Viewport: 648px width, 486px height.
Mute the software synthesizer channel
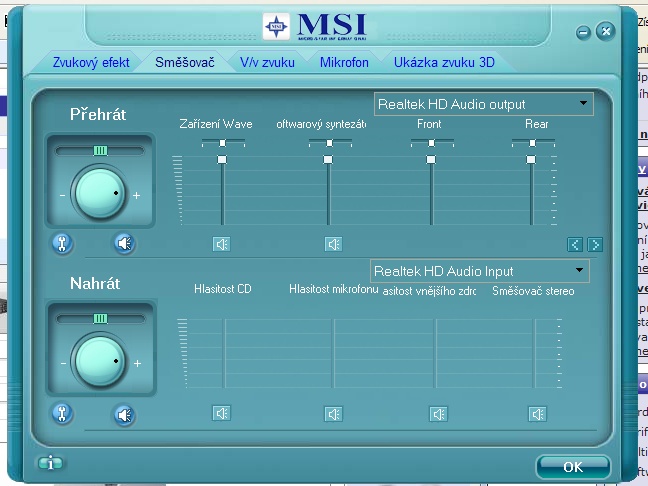pyautogui.click(x=334, y=244)
